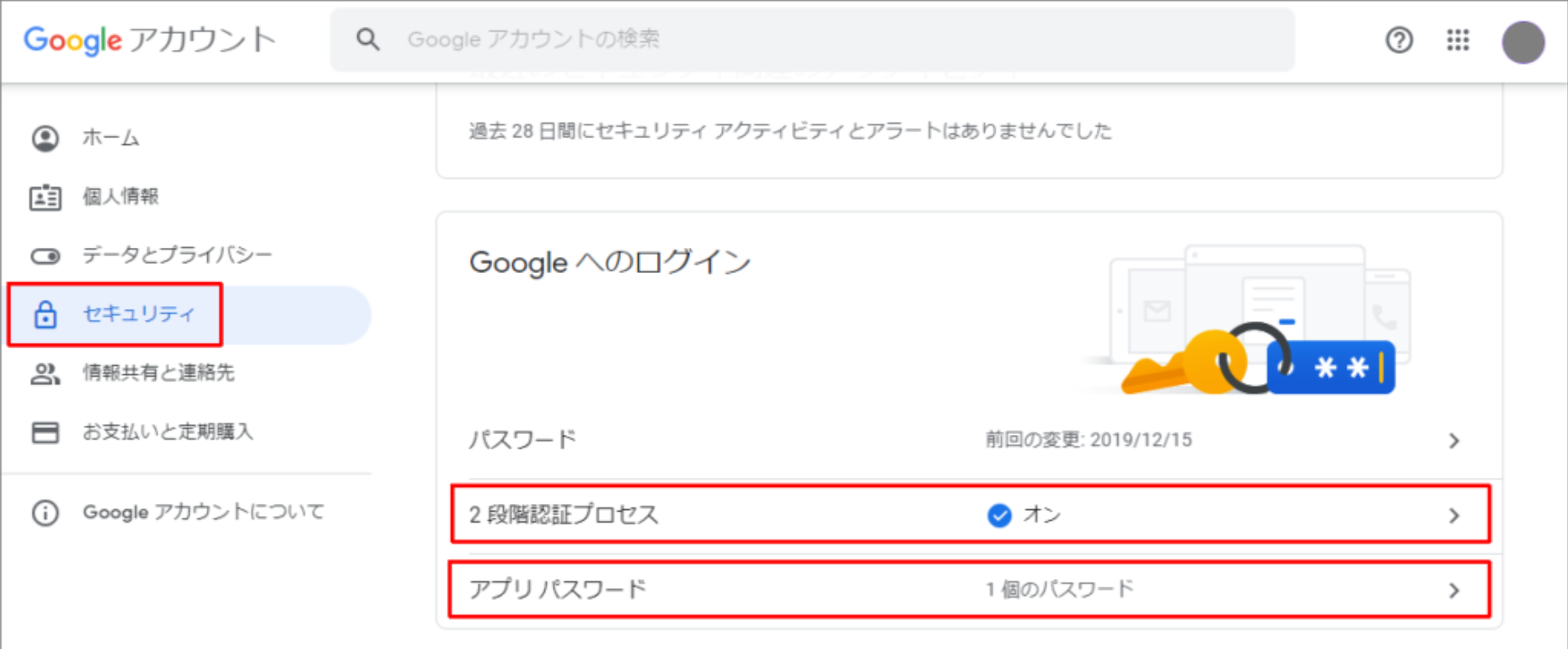Image resolution: width=1568 pixels, height=649 pixels.
Task: Focus the Google アカウントの検索 field
Action: click(809, 40)
